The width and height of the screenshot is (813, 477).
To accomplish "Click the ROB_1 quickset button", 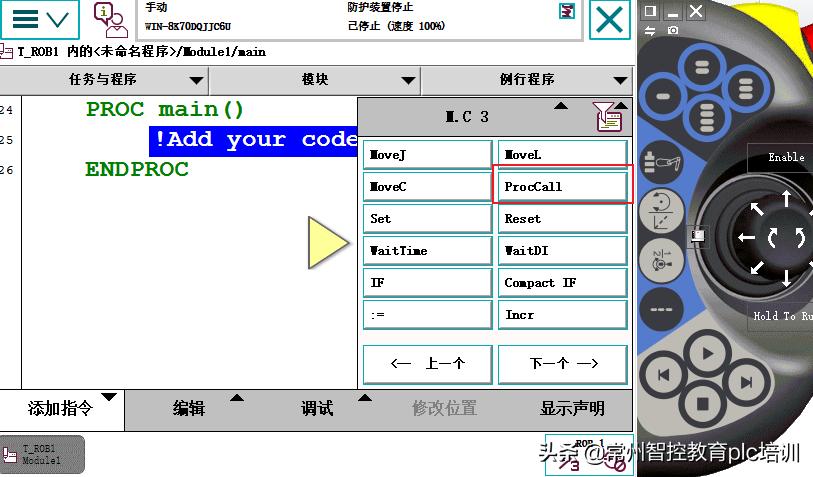I will point(590,455).
